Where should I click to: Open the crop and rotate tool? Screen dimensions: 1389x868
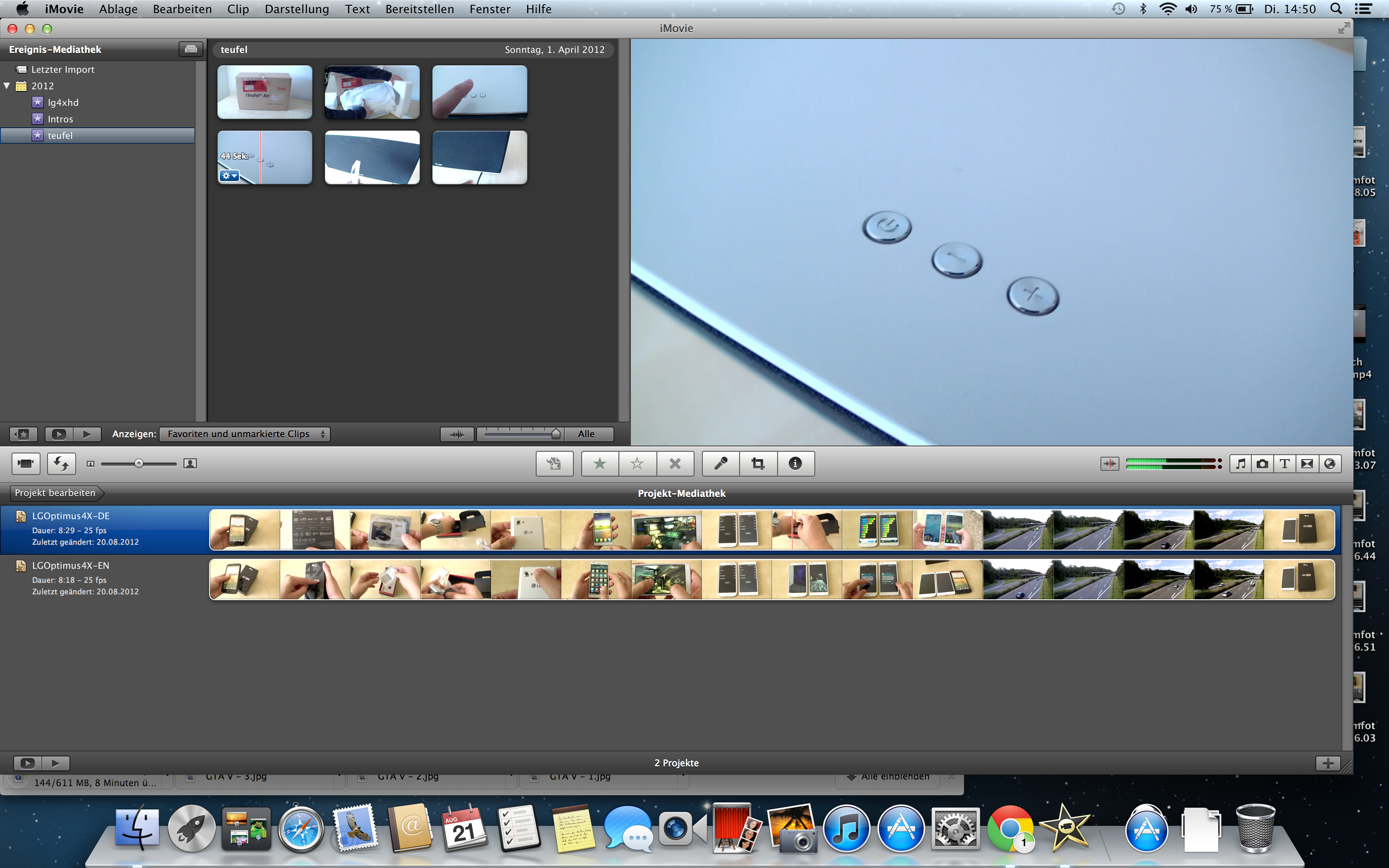pos(758,463)
